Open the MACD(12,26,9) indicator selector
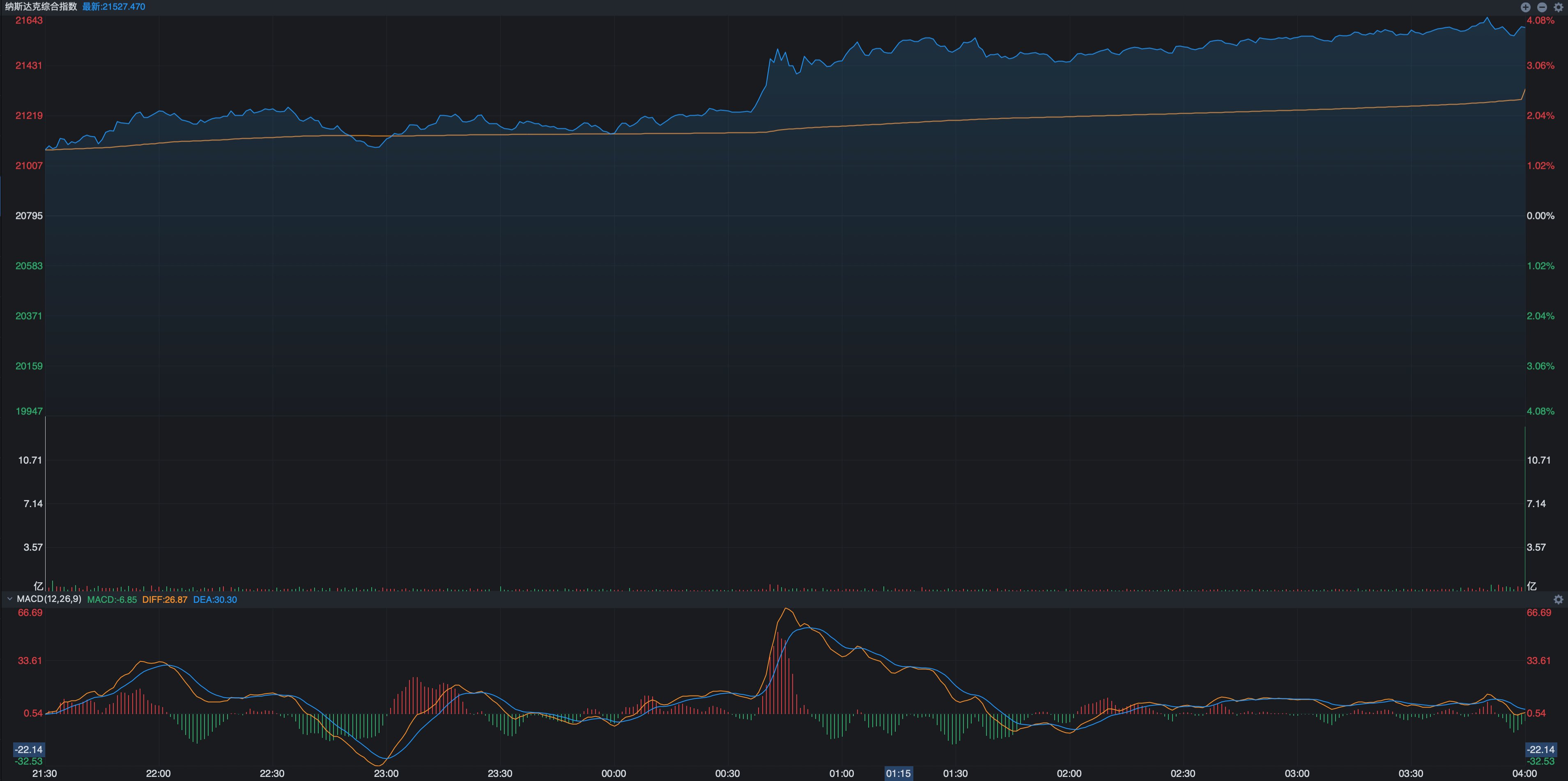The width and height of the screenshot is (1568, 781). [x=49, y=600]
